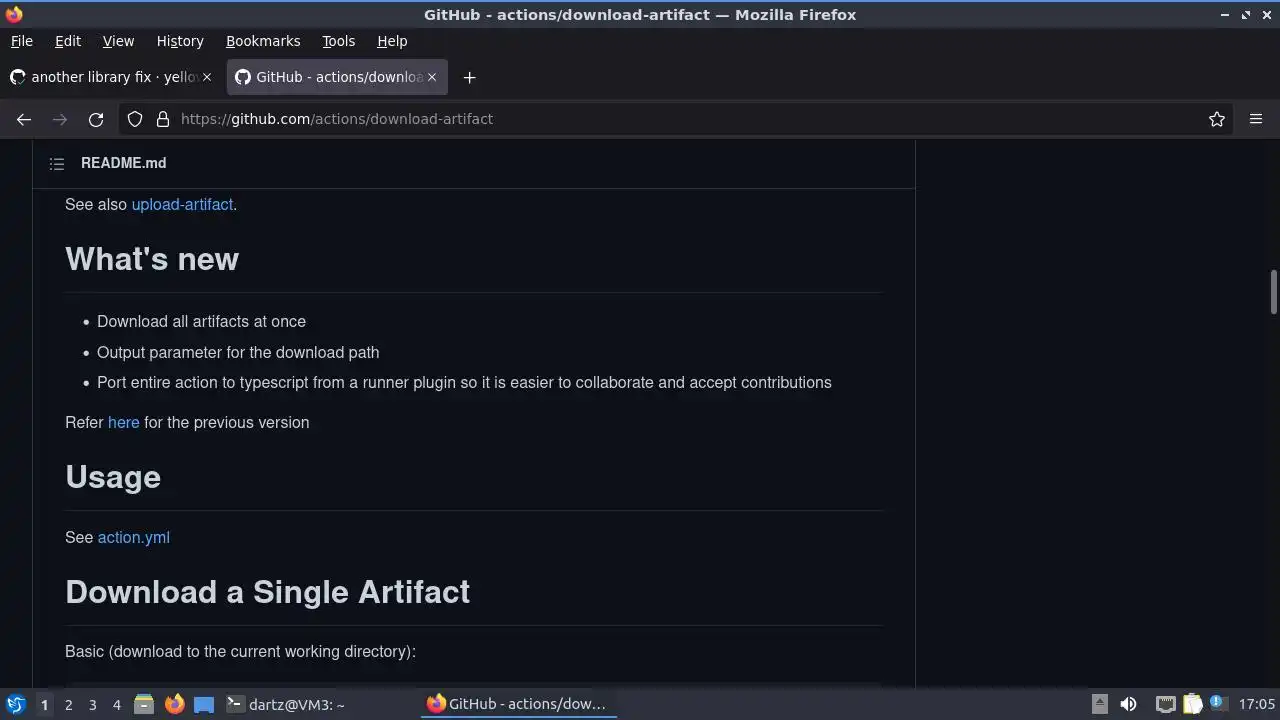Viewport: 1280px width, 720px height.
Task: Click 'Basic (download to the current working directory)'
Action: click(240, 651)
